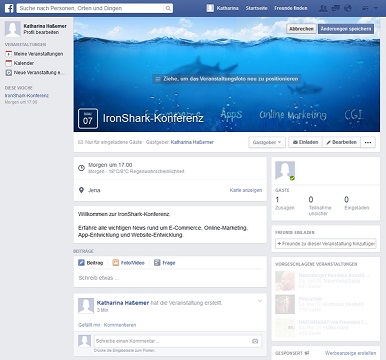Click Gefällt mir link

tap(89, 325)
